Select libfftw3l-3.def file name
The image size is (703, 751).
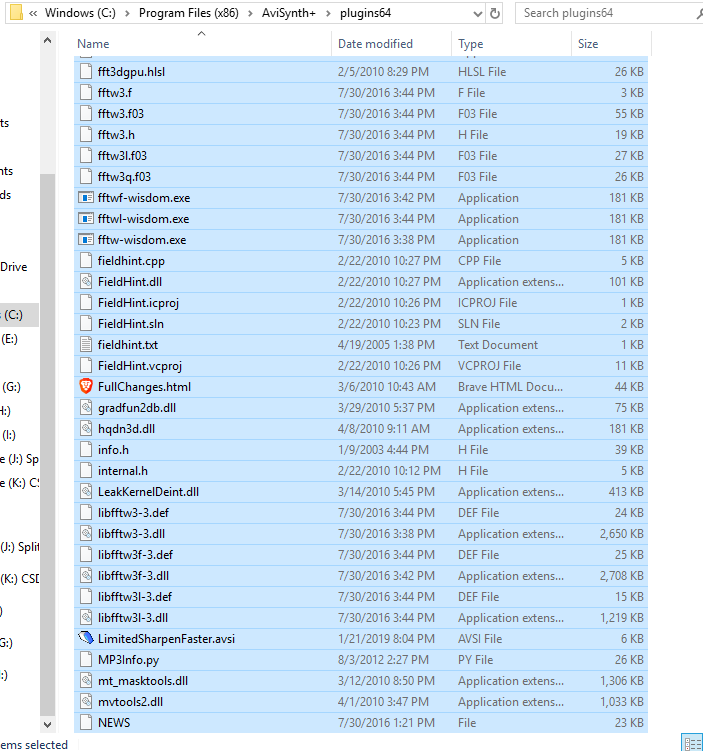135,596
